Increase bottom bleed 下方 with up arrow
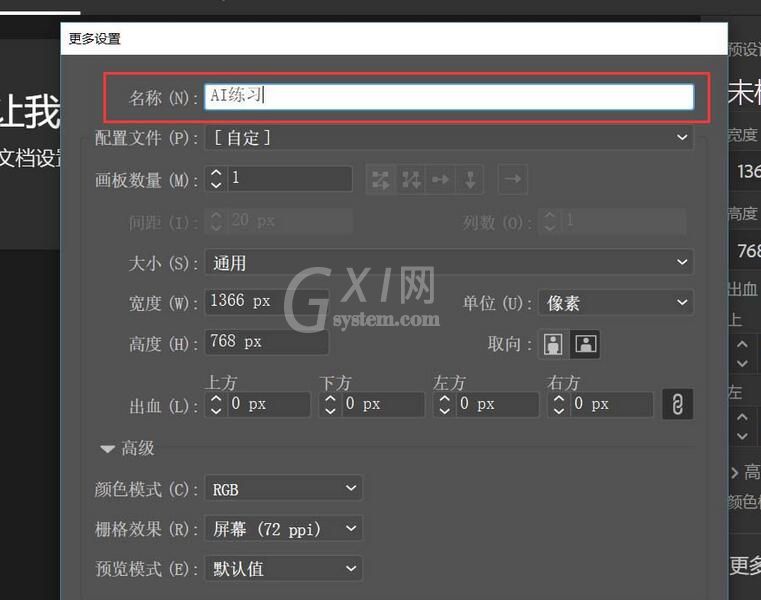The height and width of the screenshot is (600, 761). pyautogui.click(x=331, y=399)
